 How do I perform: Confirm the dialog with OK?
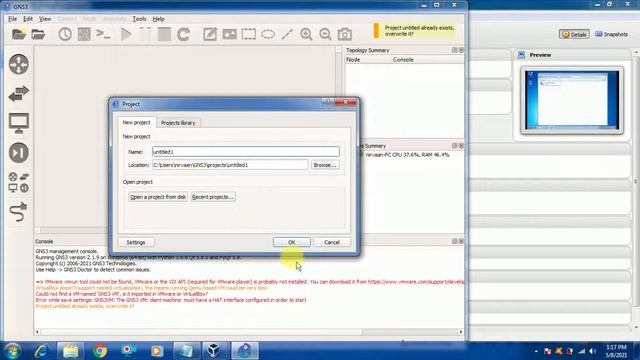pos(291,242)
